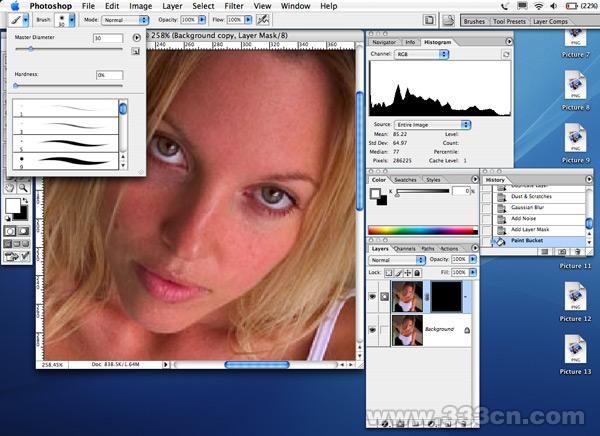Open the Picture 12 PNG file on desktop
Screen dimensions: 600x436
click(576, 297)
